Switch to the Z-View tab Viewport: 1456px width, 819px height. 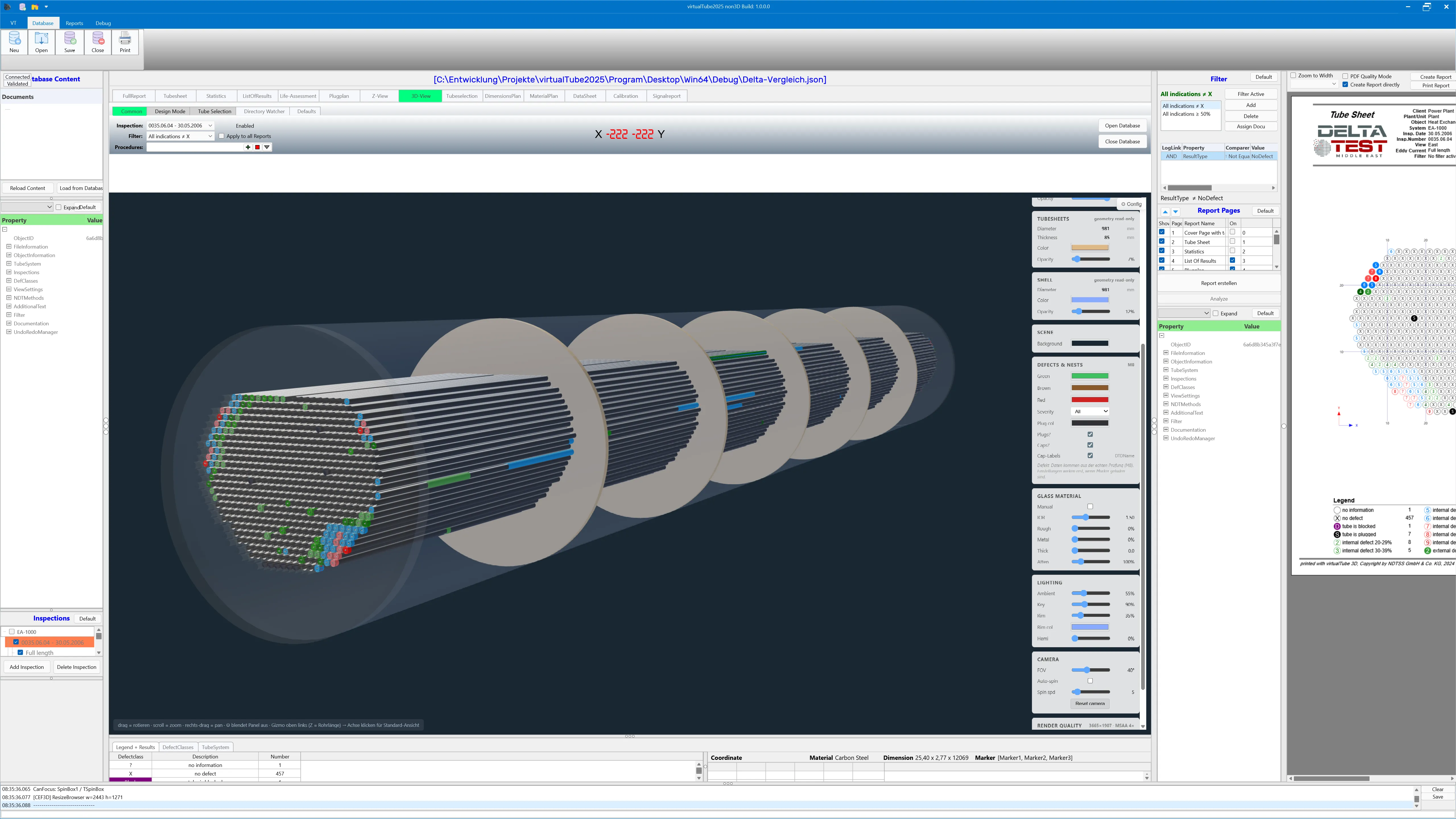coord(380,96)
